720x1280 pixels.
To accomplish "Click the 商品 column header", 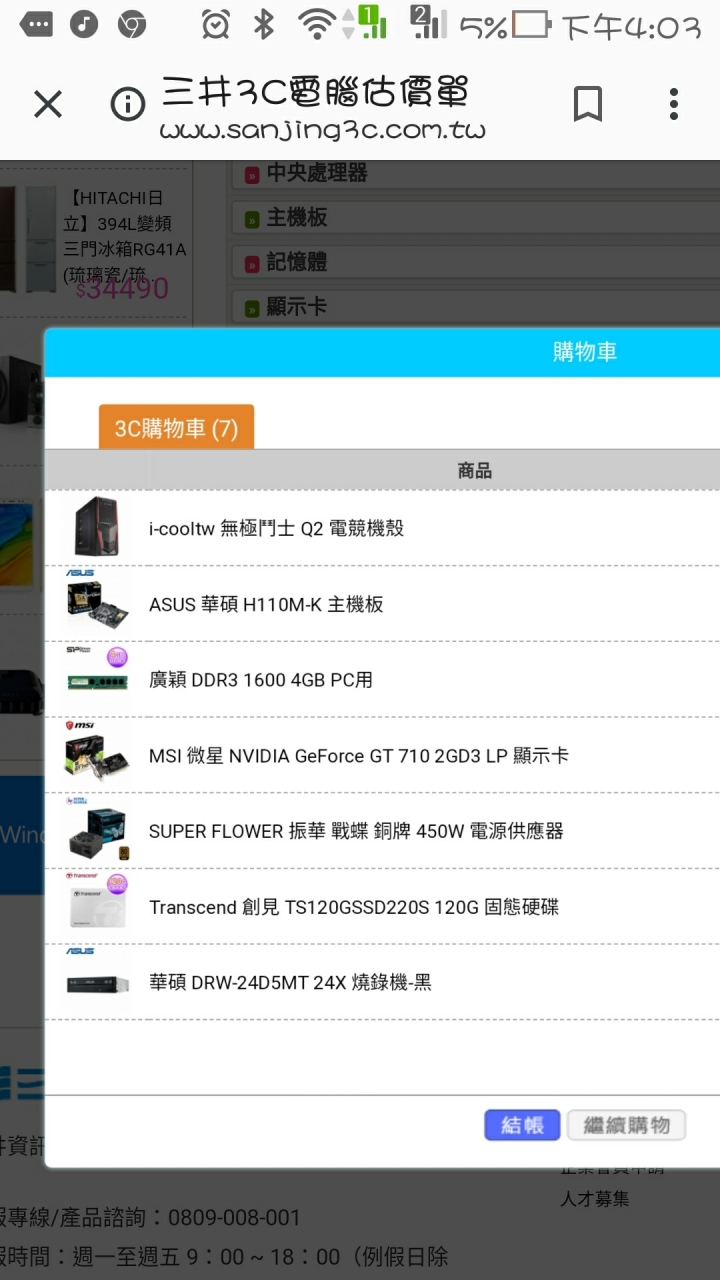I will click(x=475, y=470).
